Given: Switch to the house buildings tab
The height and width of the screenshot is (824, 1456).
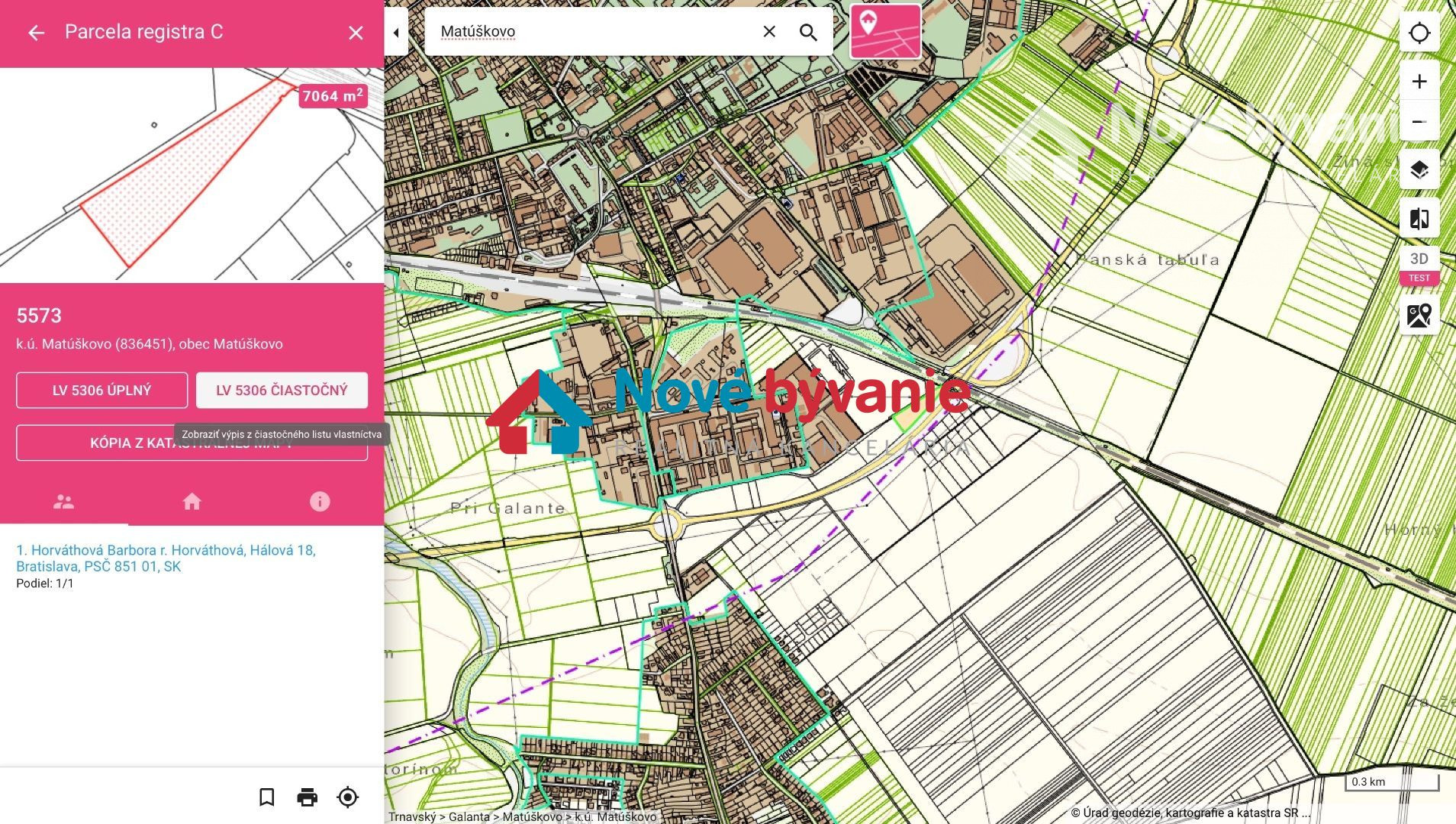Looking at the screenshot, I should tap(192, 501).
